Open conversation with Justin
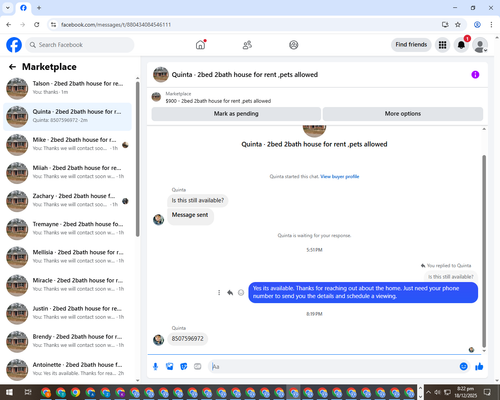500x400 pixels. 67,314
